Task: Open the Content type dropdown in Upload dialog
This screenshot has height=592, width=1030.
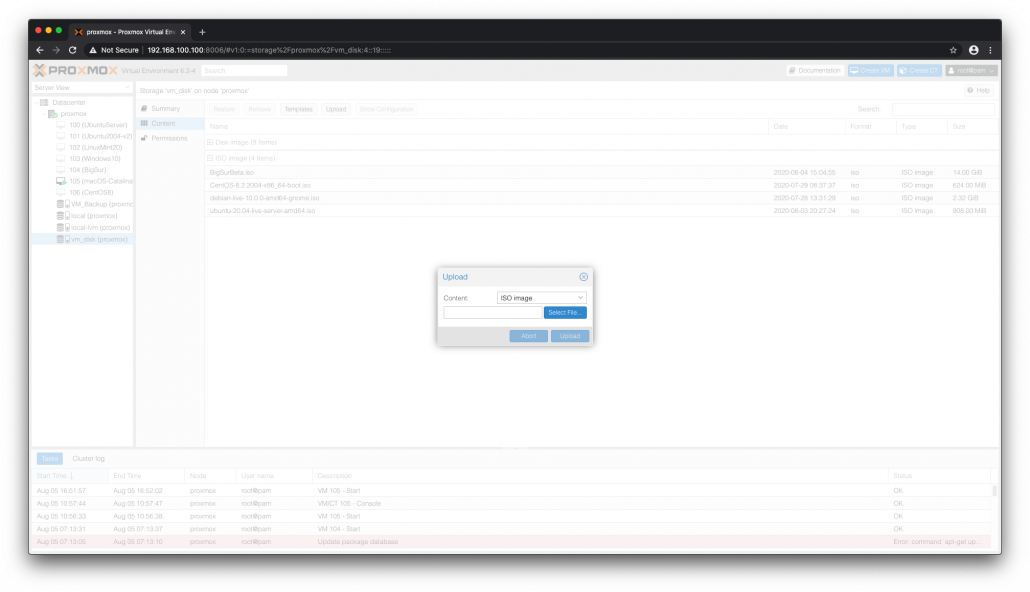Action: click(x=541, y=298)
